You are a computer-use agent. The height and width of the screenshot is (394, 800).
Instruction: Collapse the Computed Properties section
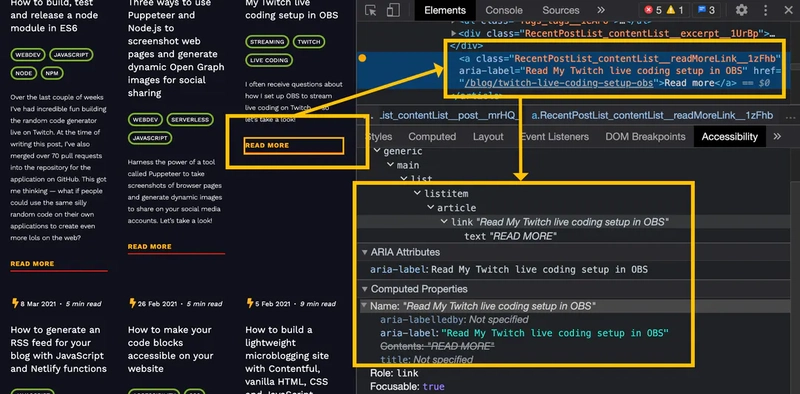click(364, 289)
